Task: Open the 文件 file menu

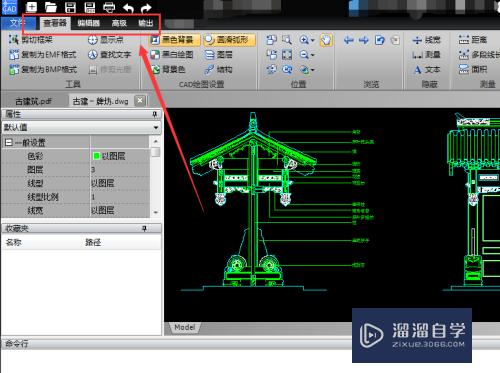Action: (18, 23)
